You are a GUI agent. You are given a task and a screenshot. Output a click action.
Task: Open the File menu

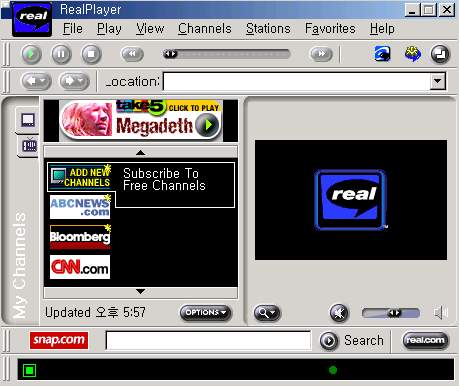tap(73, 29)
